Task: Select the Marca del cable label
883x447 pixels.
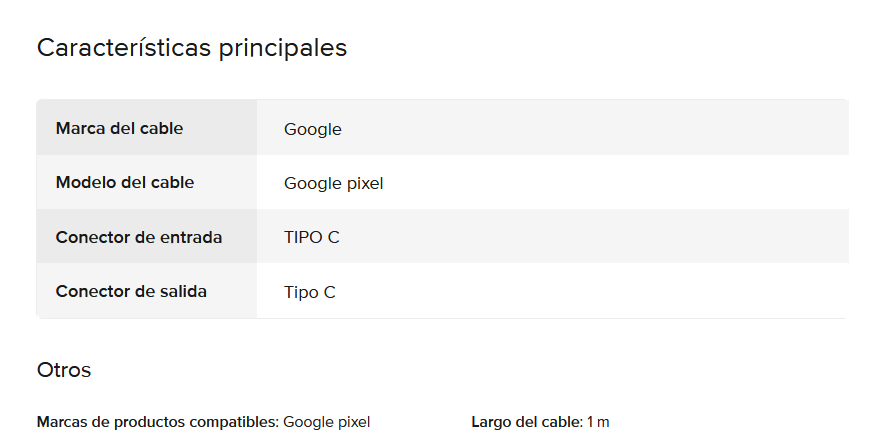Action: (x=119, y=128)
